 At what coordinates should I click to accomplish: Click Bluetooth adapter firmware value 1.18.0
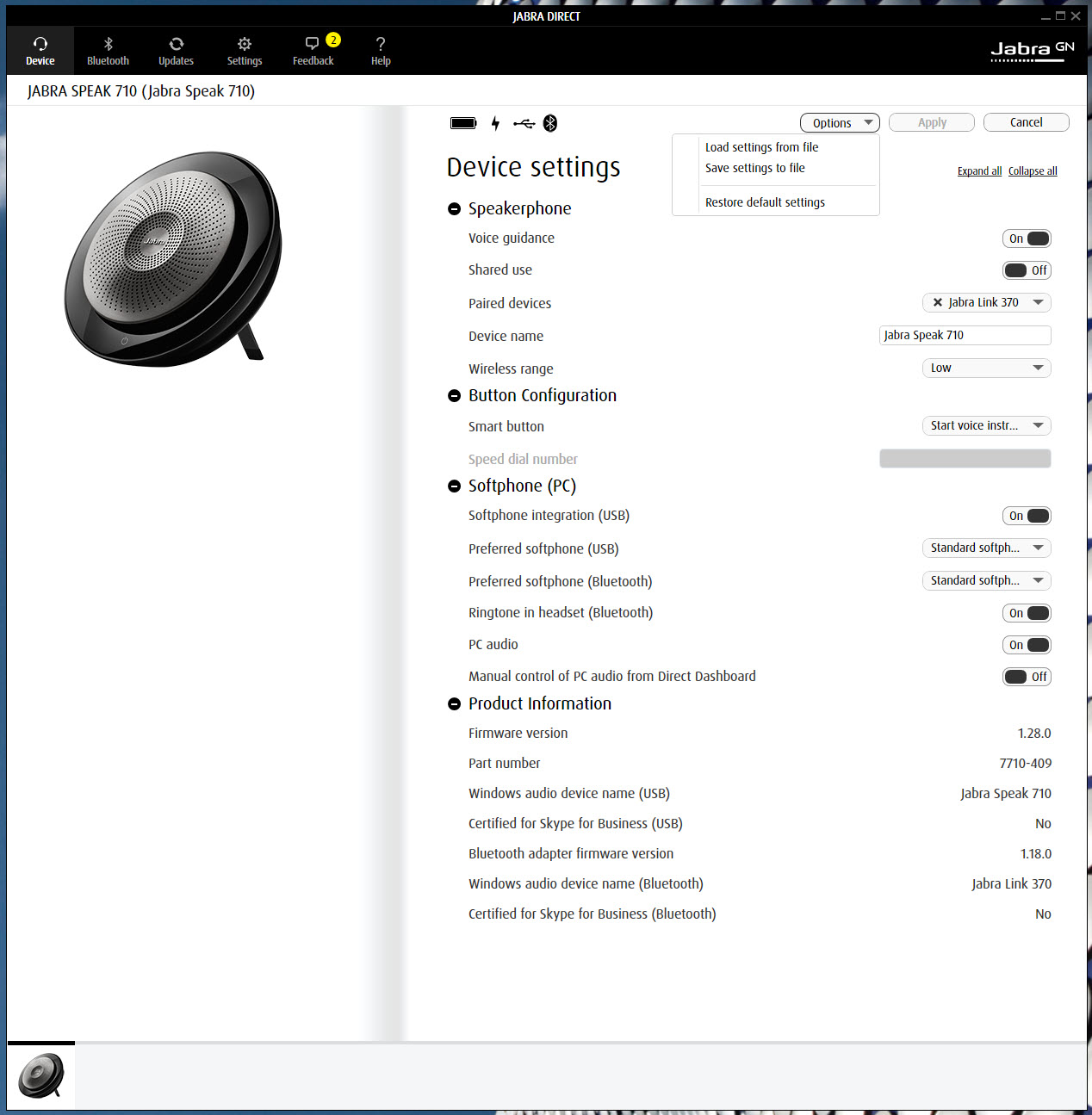pyautogui.click(x=1036, y=854)
